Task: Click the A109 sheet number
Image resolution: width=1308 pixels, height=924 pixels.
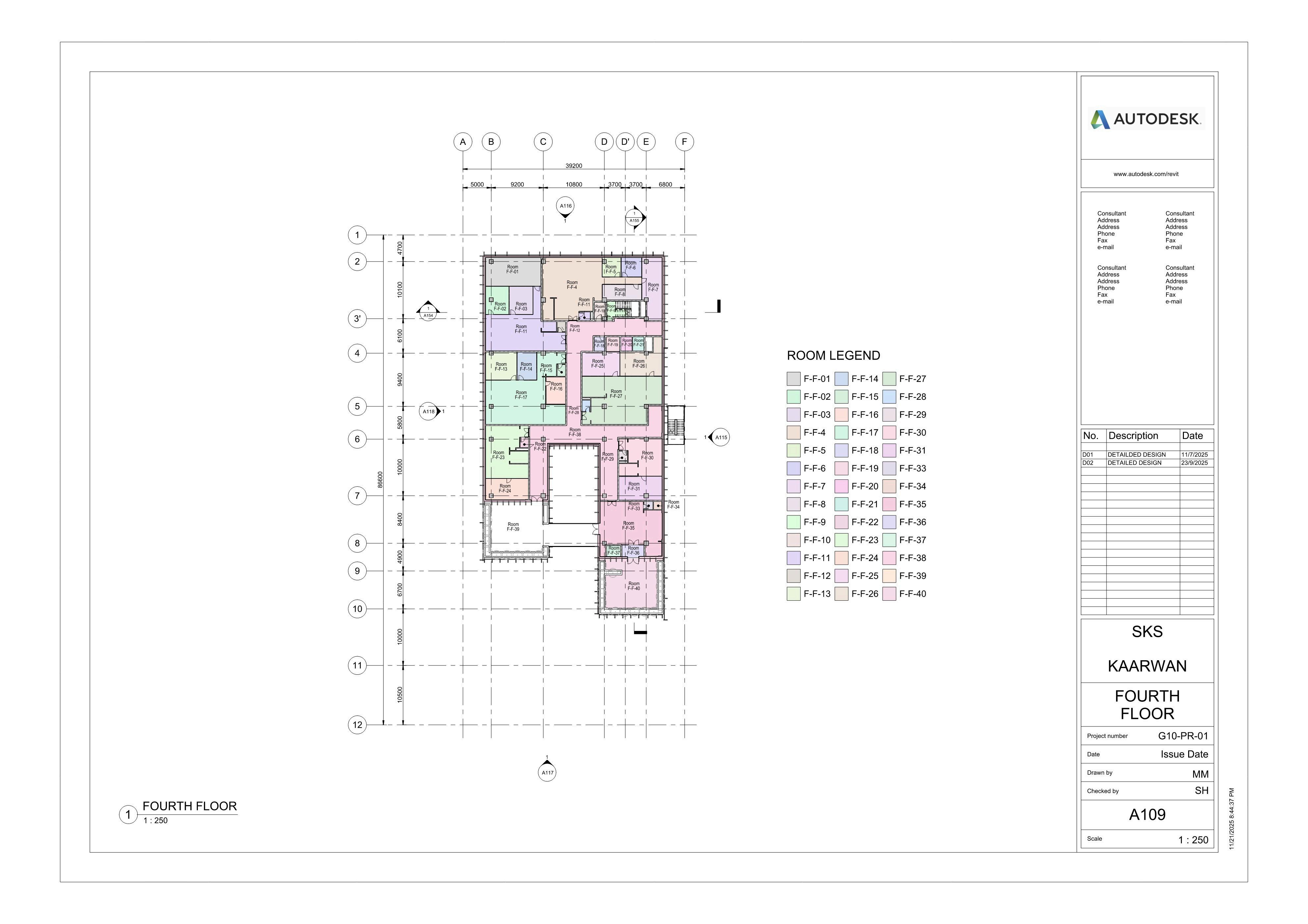Action: tap(1147, 815)
